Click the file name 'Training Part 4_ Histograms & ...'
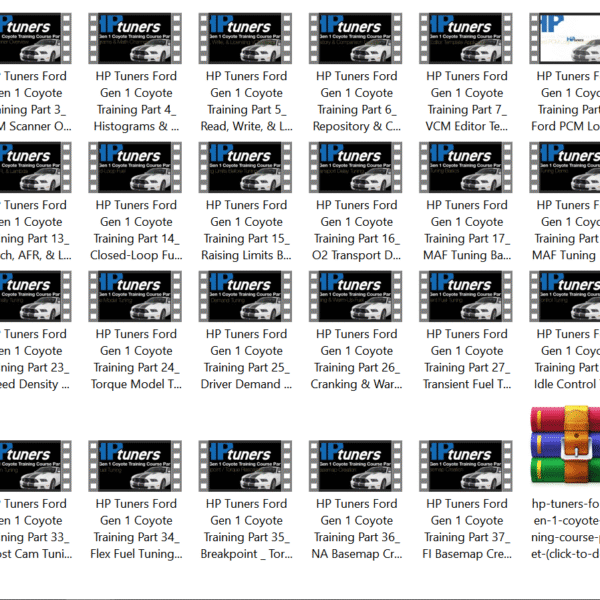The height and width of the screenshot is (600, 600). pos(136,118)
